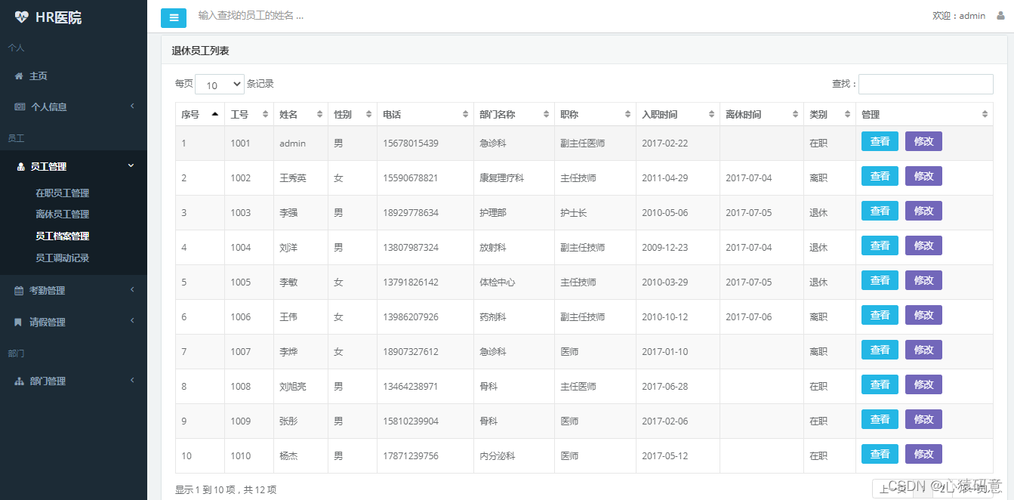The width and height of the screenshot is (1014, 500).
Task: Click 修改 button for 李强
Action: 923,211
